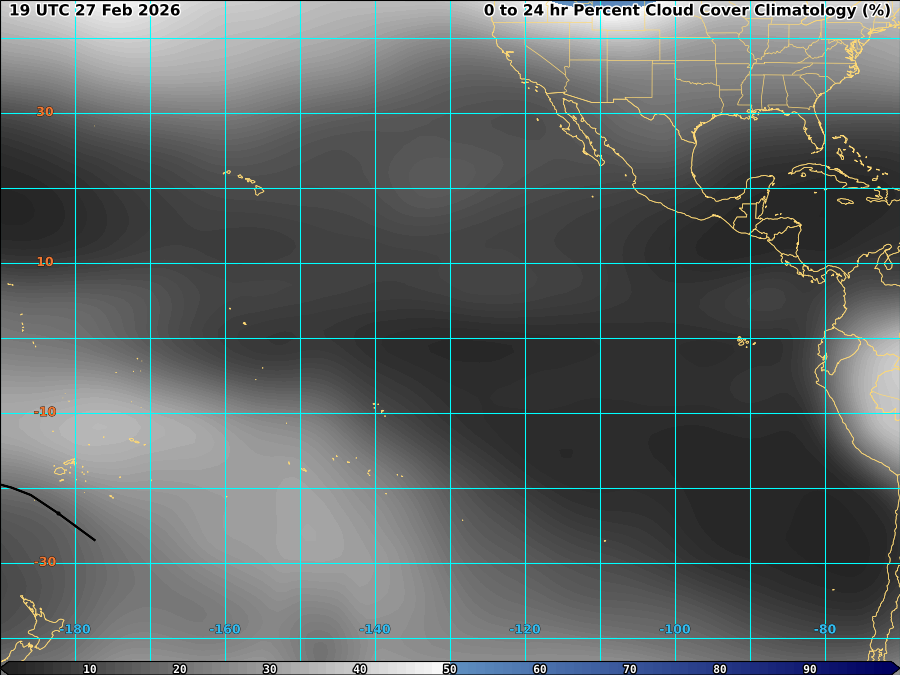Select the -100 longitude label
The image size is (900, 675).
click(x=674, y=629)
